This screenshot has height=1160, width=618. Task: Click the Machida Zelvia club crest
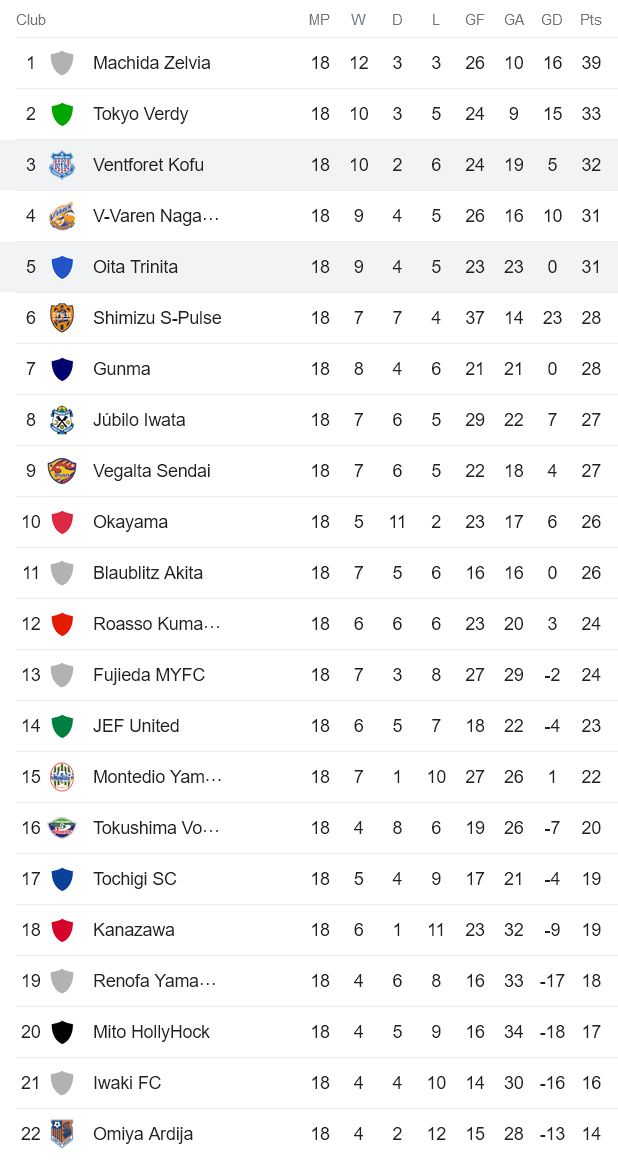(62, 62)
